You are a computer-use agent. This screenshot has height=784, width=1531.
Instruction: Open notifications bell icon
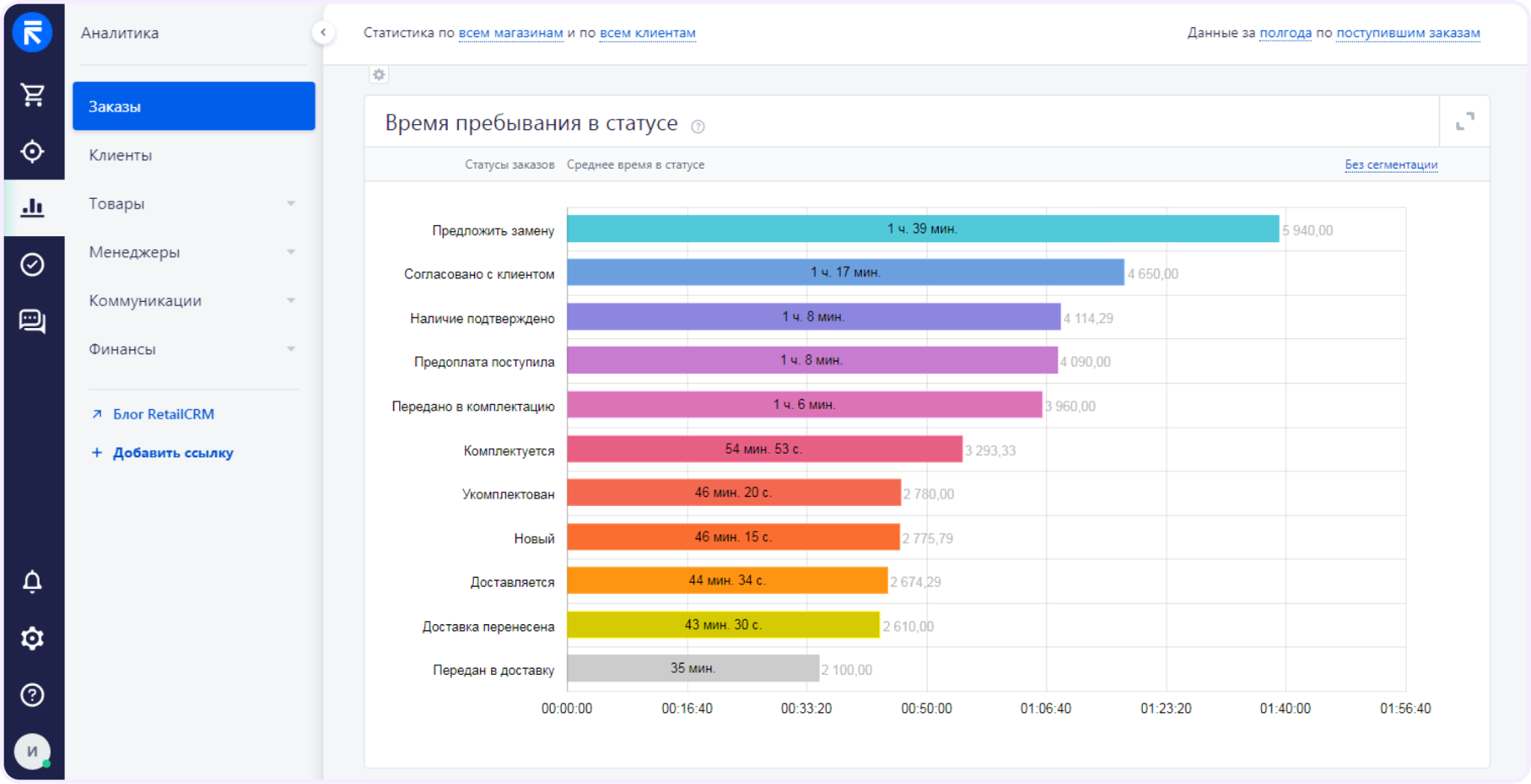(x=32, y=581)
